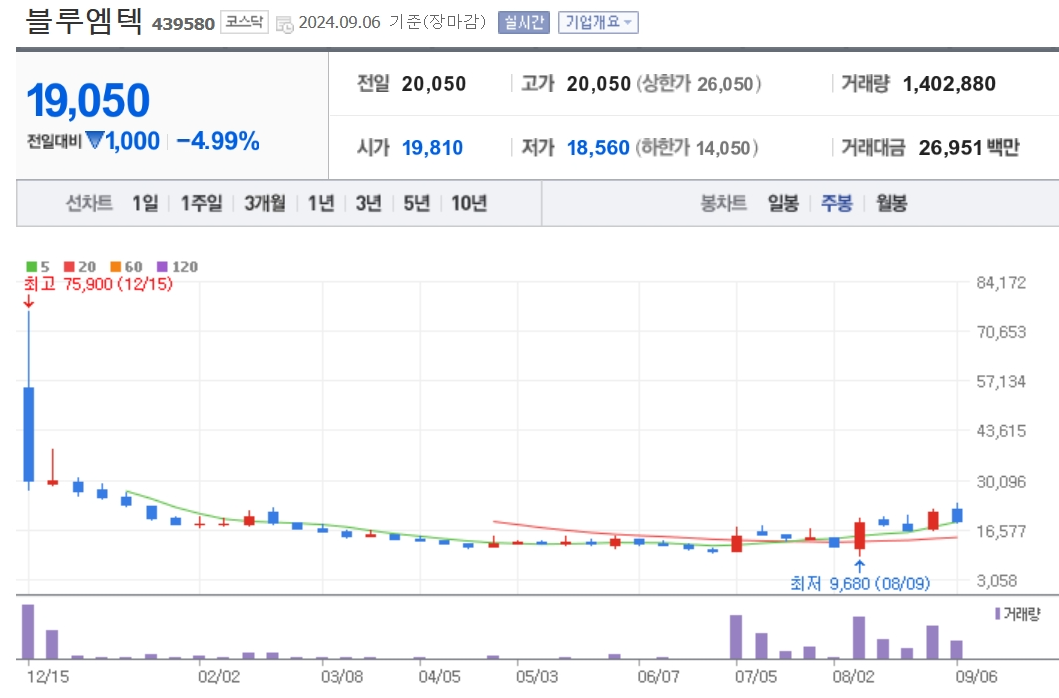Viewport: 1059px width, 698px height.
Task: Select the 3년 line chart tab
Action: click(369, 203)
